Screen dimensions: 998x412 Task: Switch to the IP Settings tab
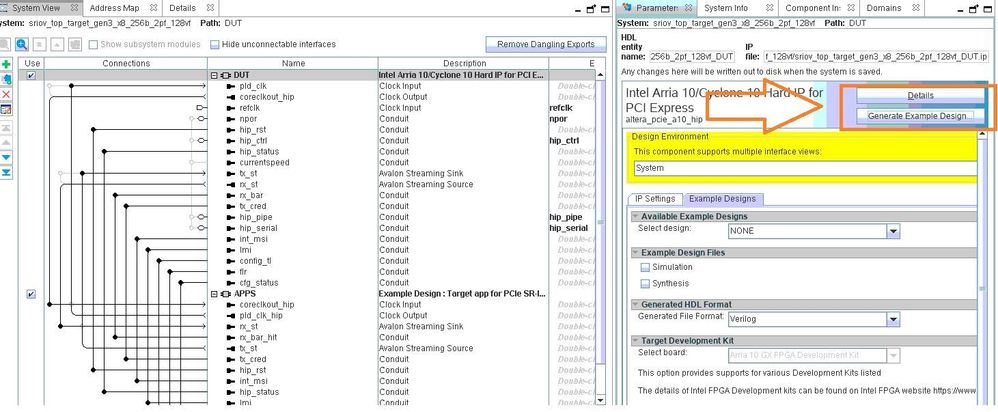[654, 199]
